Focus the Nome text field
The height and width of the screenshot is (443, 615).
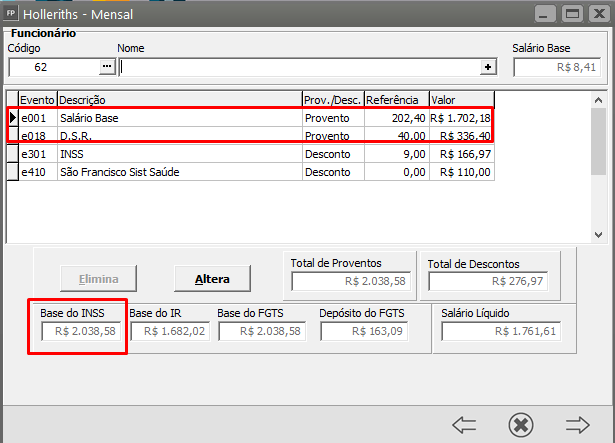(299, 67)
